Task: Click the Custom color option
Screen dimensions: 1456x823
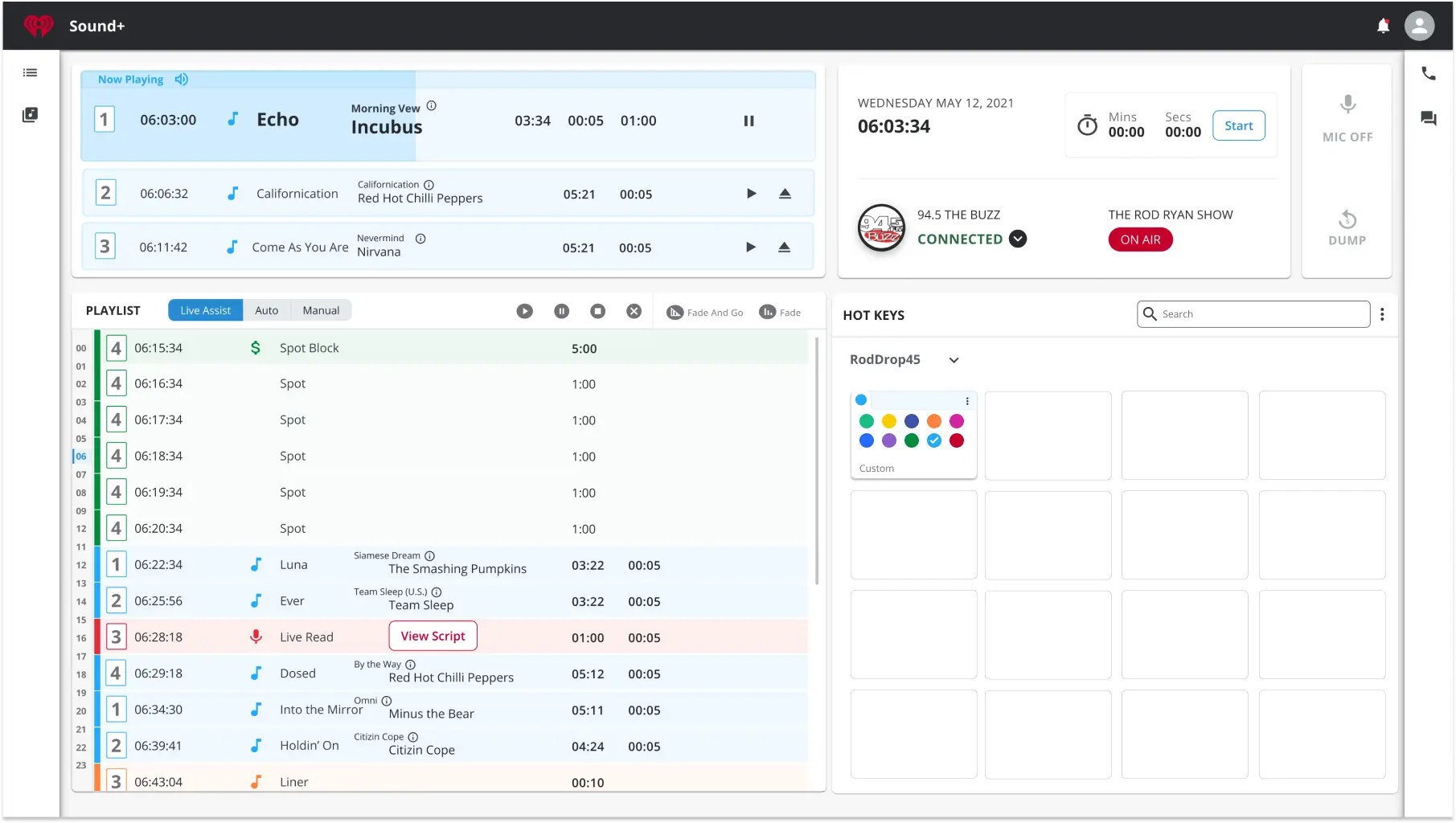Action: 876,469
